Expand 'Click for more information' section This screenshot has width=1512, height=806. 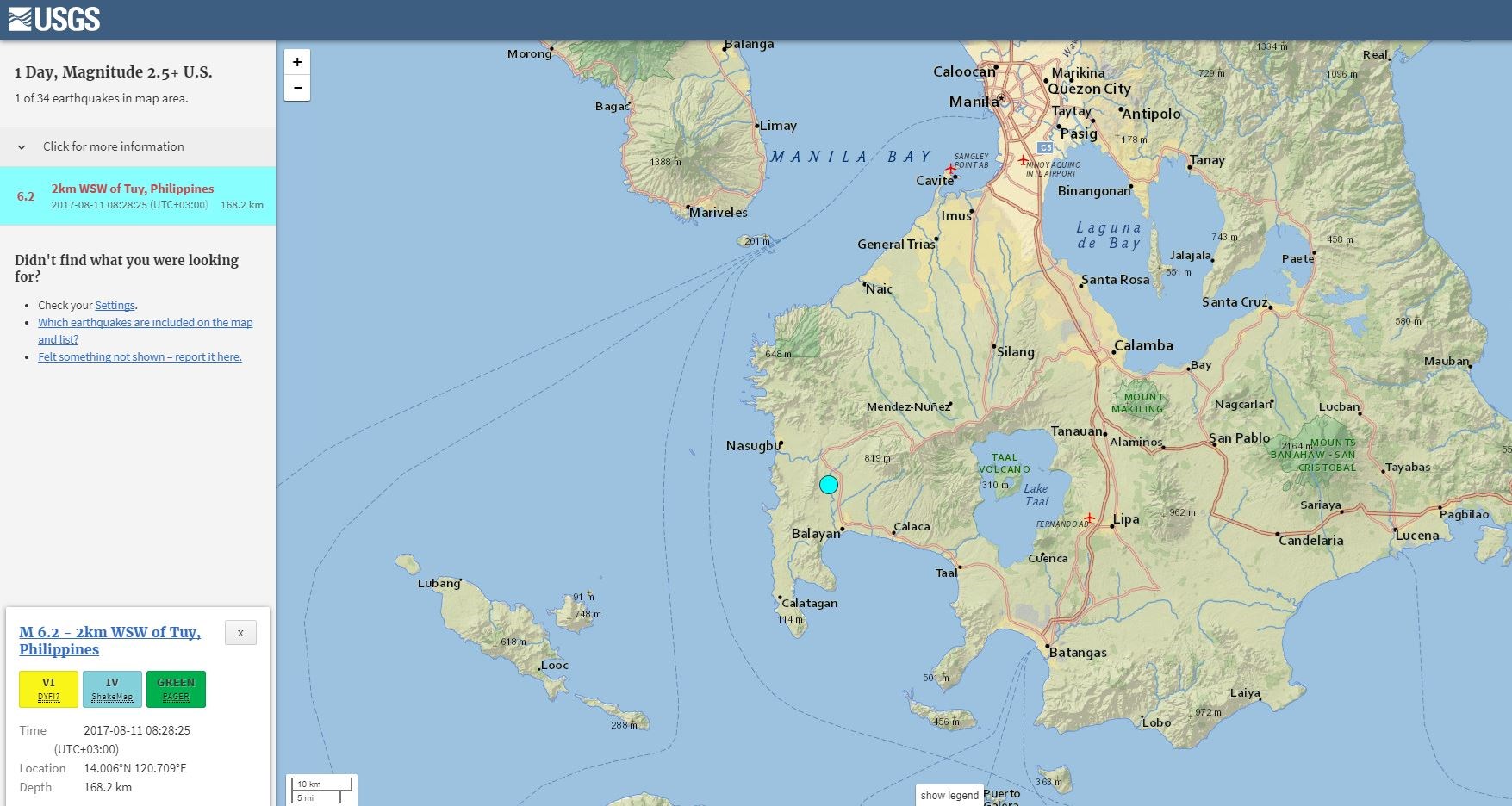pos(113,146)
